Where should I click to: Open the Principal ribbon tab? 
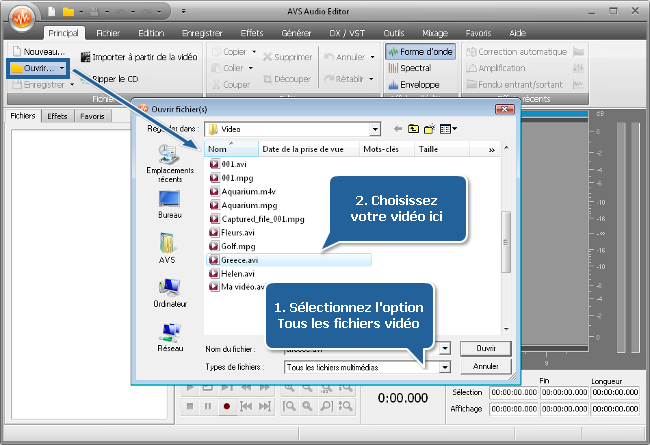click(63, 33)
